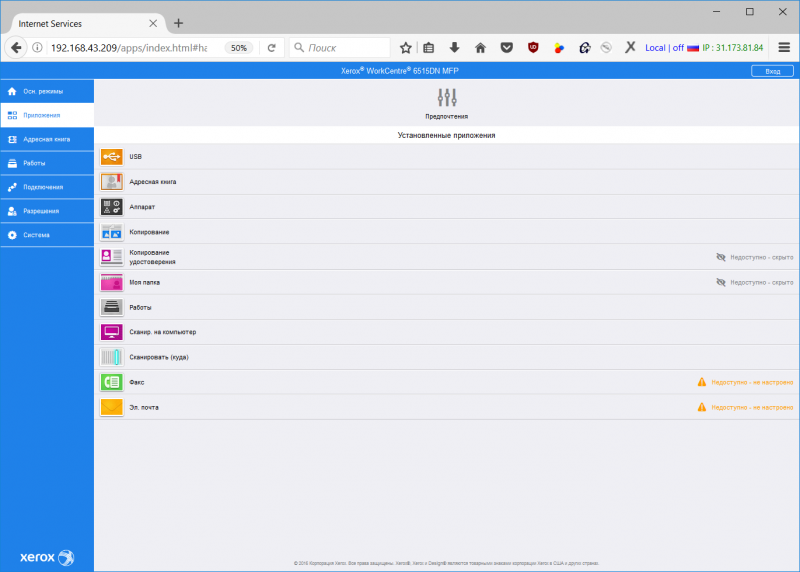Image resolution: width=800 pixels, height=572 pixels.
Task: Click the Сканир. на компьютер icon
Action: pyautogui.click(x=110, y=332)
